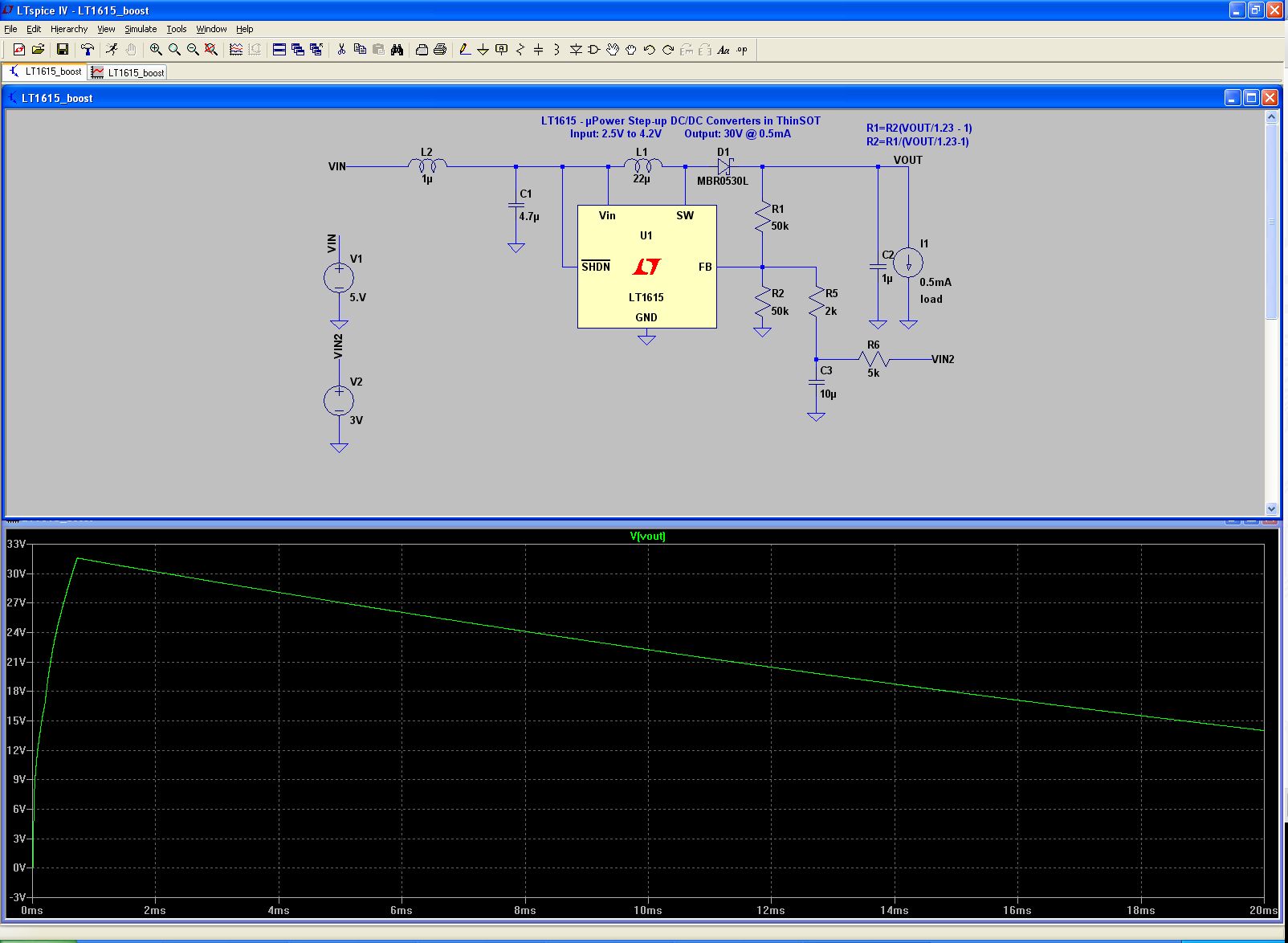
Task: Open a file using the folder icon
Action: pyautogui.click(x=37, y=50)
